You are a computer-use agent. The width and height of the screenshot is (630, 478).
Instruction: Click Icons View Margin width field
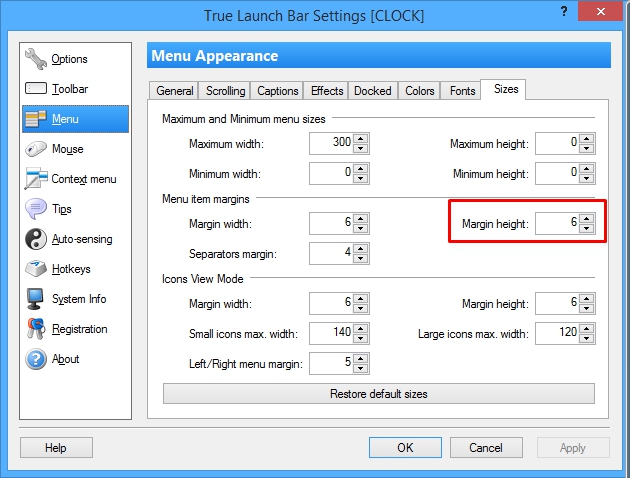[331, 303]
